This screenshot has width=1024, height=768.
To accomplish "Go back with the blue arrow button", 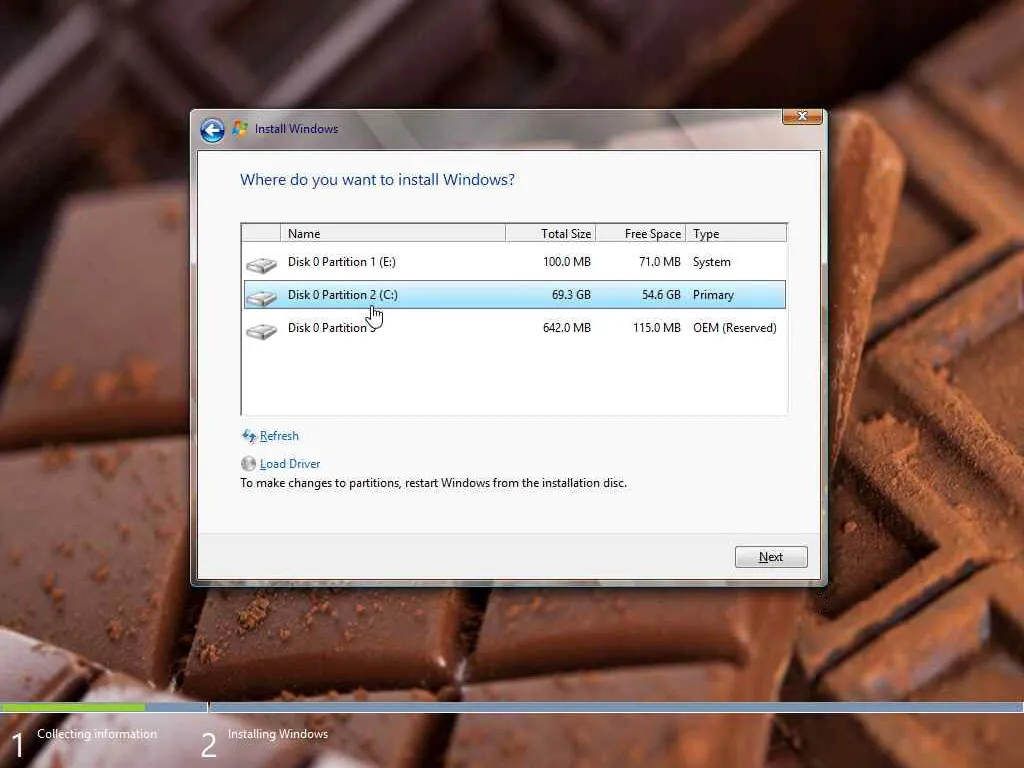I will point(212,131).
